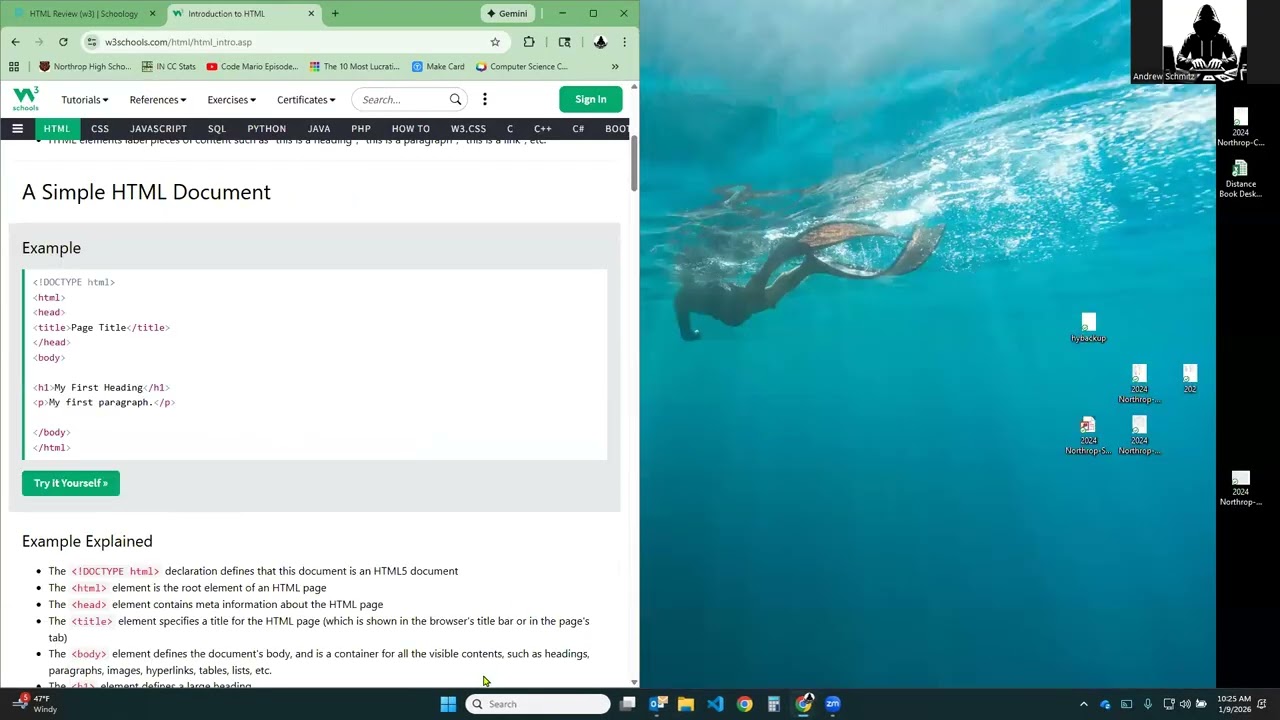This screenshot has width=1280, height=720.
Task: Select W3.CSS in the topic bar
Action: 468,129
